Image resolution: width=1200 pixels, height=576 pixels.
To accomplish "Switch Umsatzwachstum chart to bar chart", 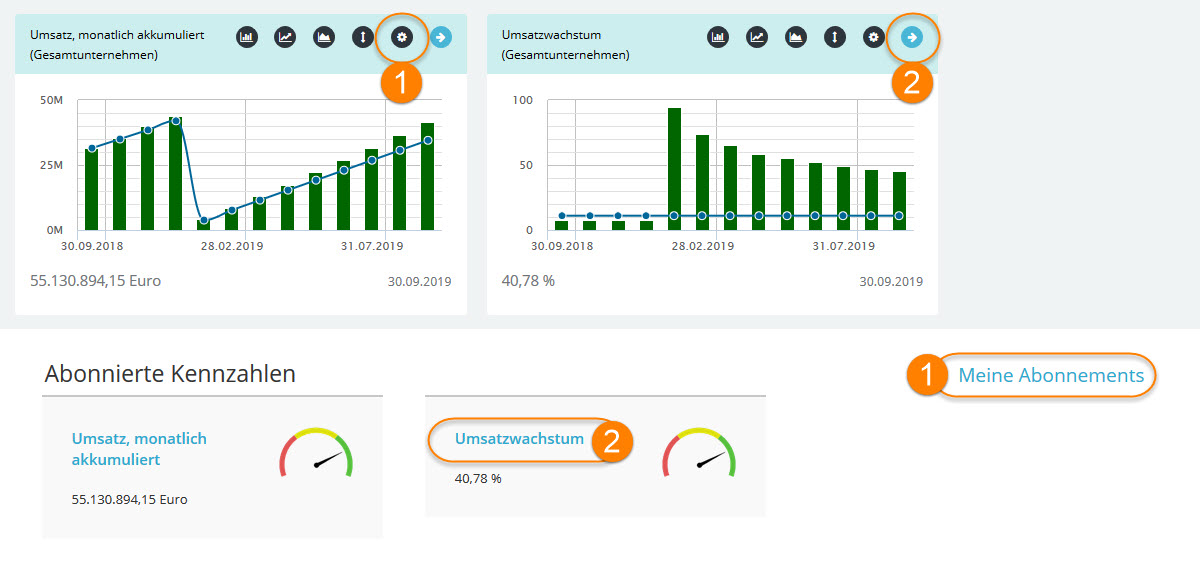I will (718, 38).
